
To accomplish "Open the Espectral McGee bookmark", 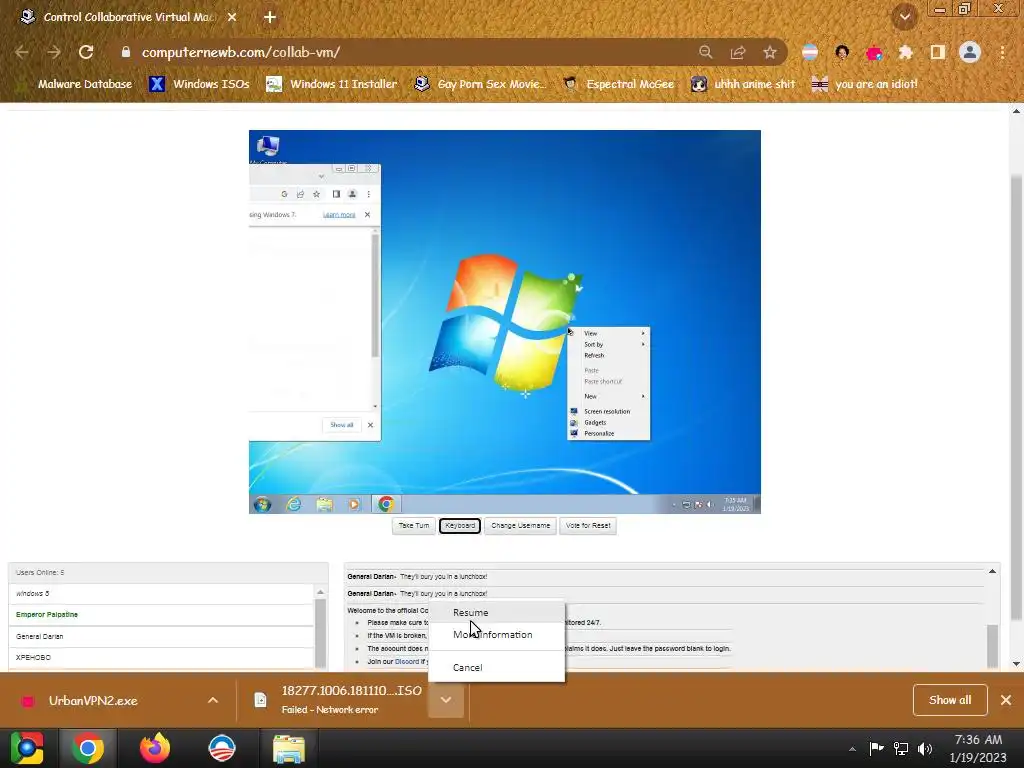I will pos(618,84).
